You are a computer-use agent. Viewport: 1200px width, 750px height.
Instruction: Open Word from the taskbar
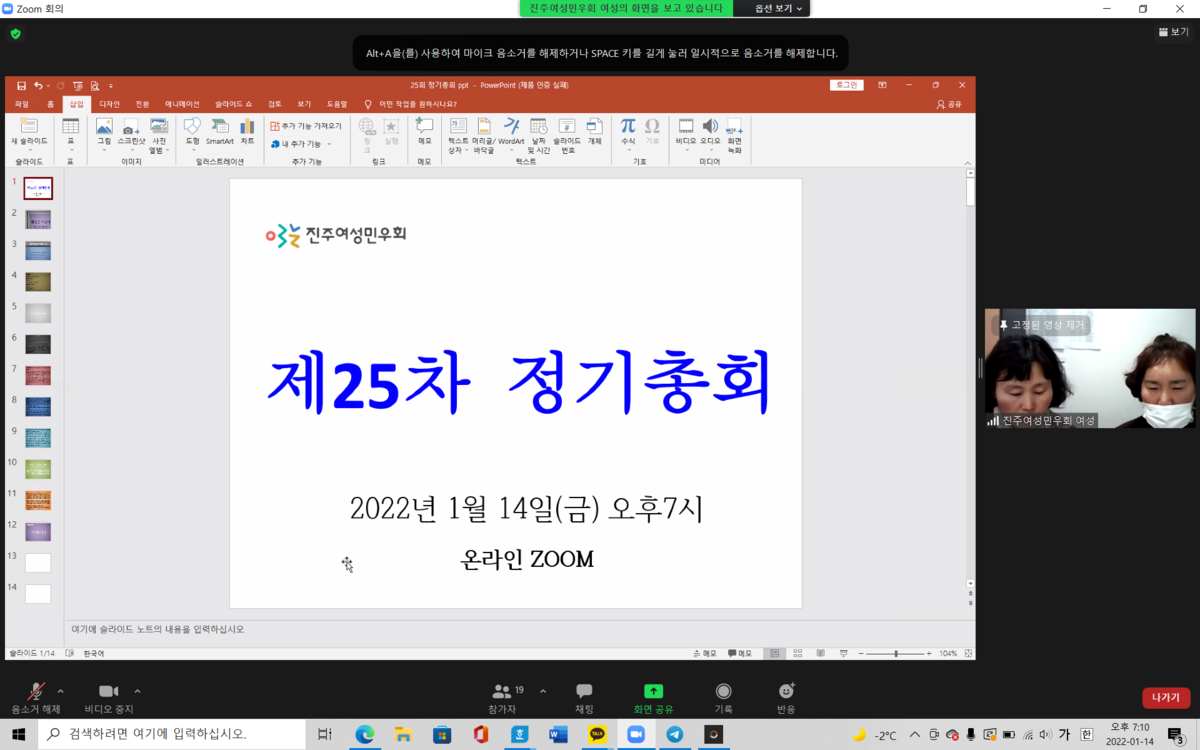point(558,735)
